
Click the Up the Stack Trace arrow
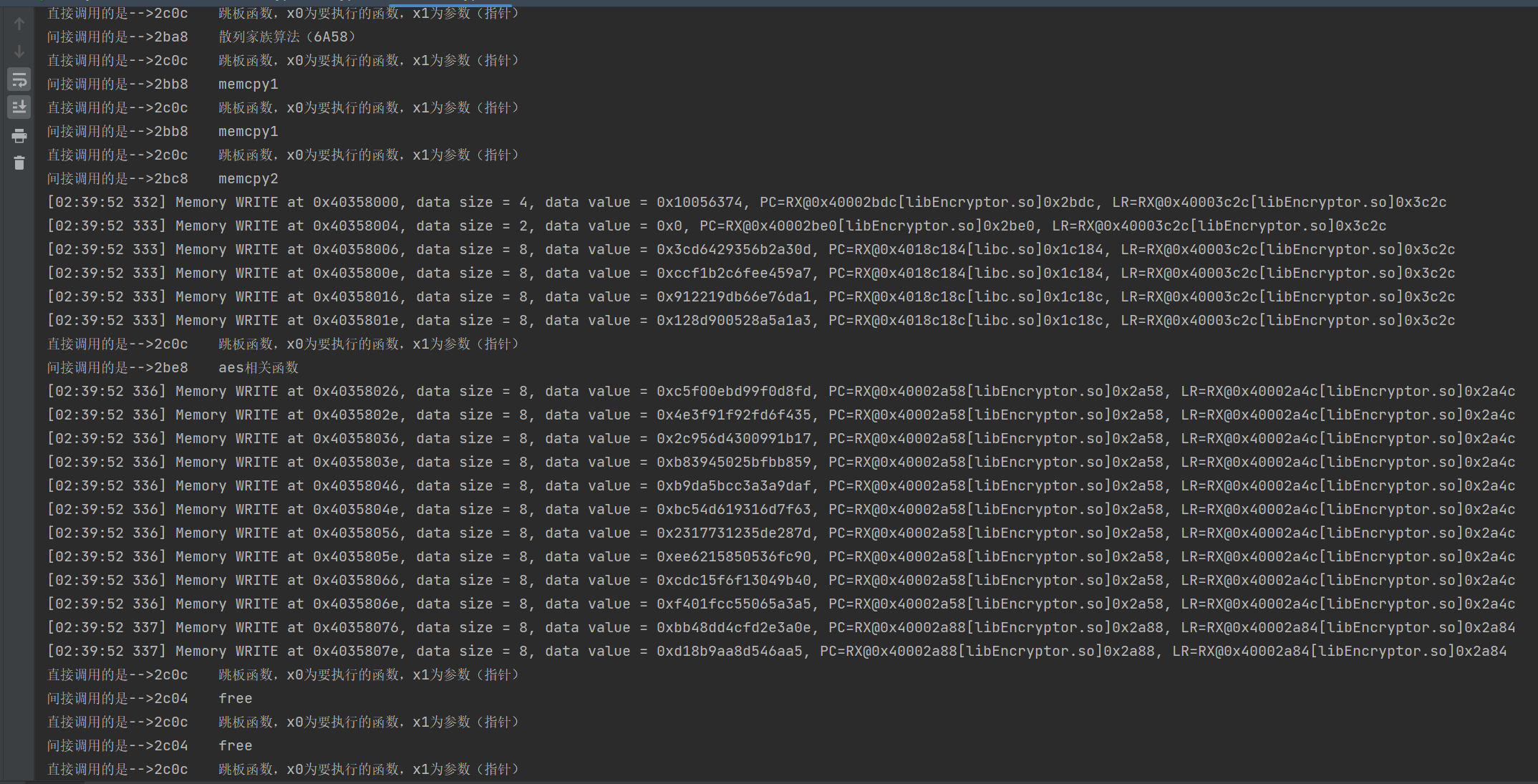pos(19,24)
